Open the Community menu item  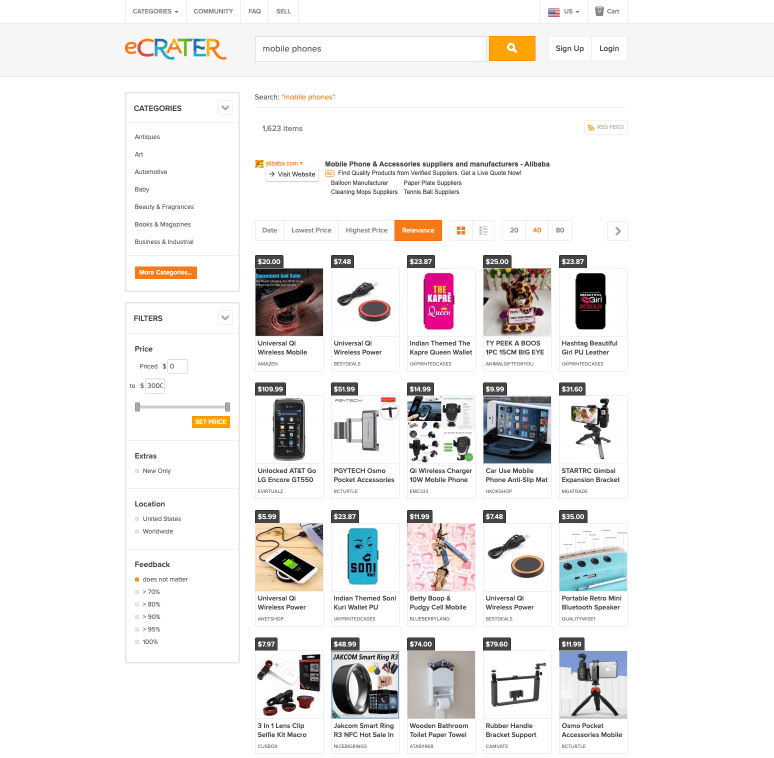[x=213, y=11]
